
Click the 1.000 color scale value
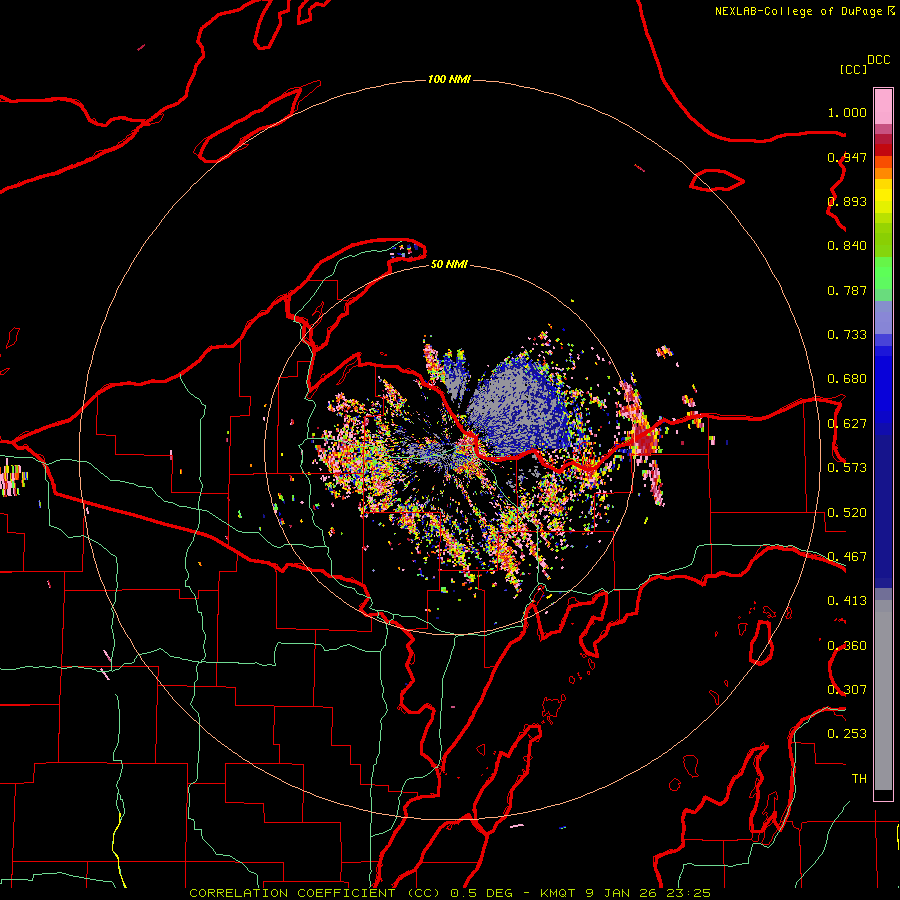tap(847, 112)
